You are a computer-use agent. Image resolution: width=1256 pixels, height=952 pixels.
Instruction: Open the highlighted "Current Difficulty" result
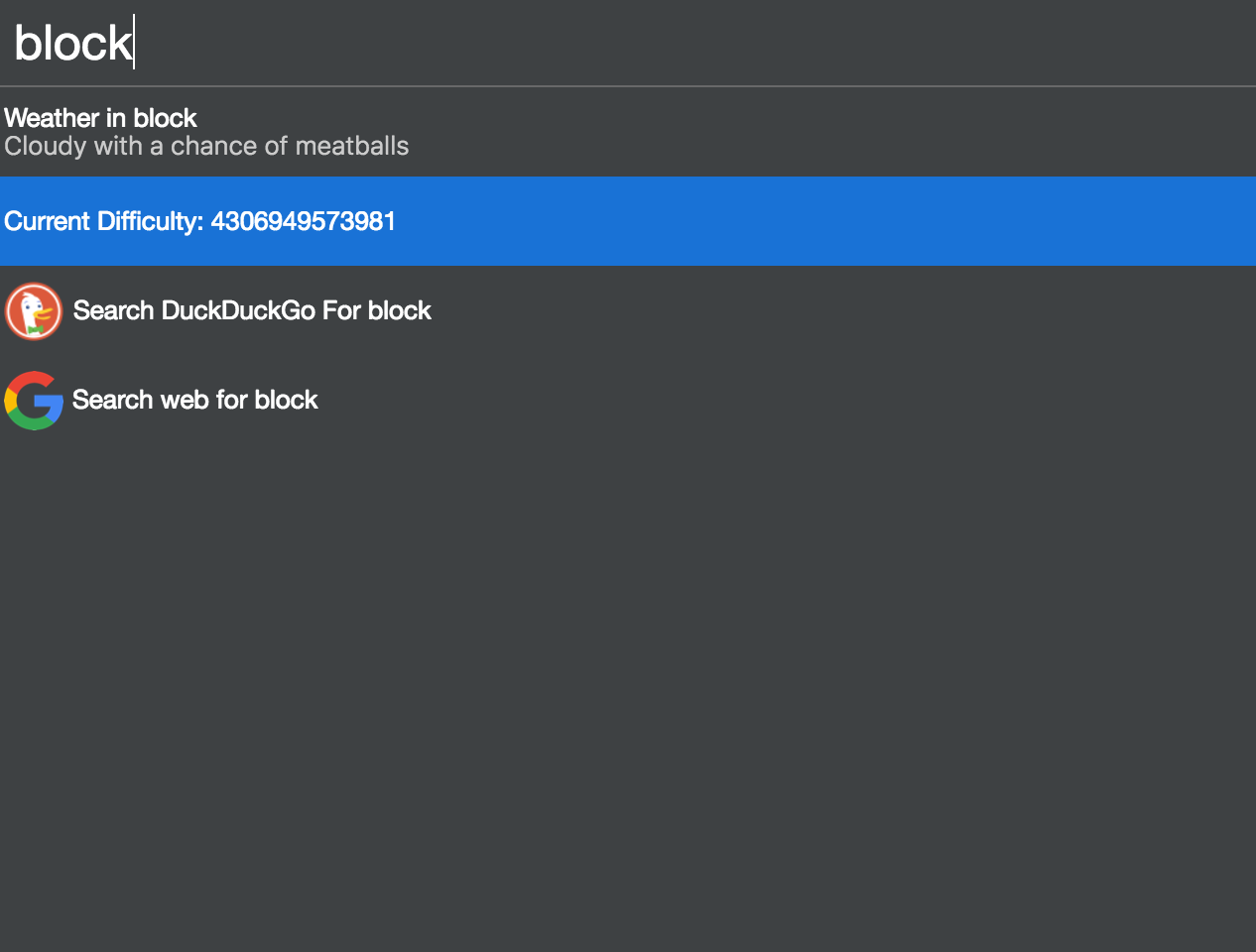click(x=199, y=221)
